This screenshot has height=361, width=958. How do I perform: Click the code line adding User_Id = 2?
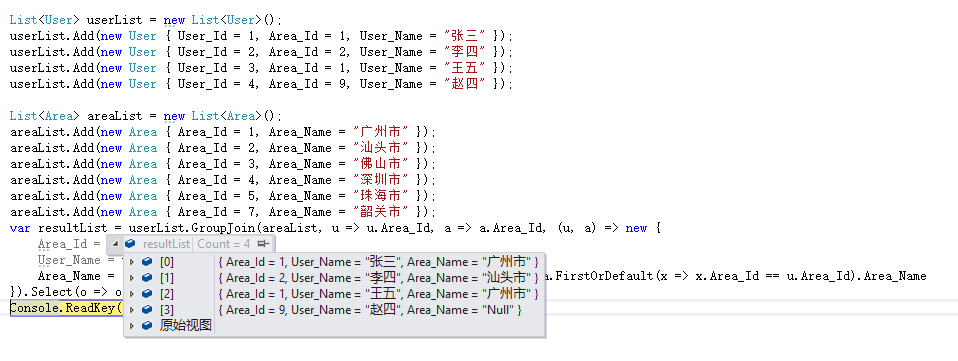coord(261,52)
